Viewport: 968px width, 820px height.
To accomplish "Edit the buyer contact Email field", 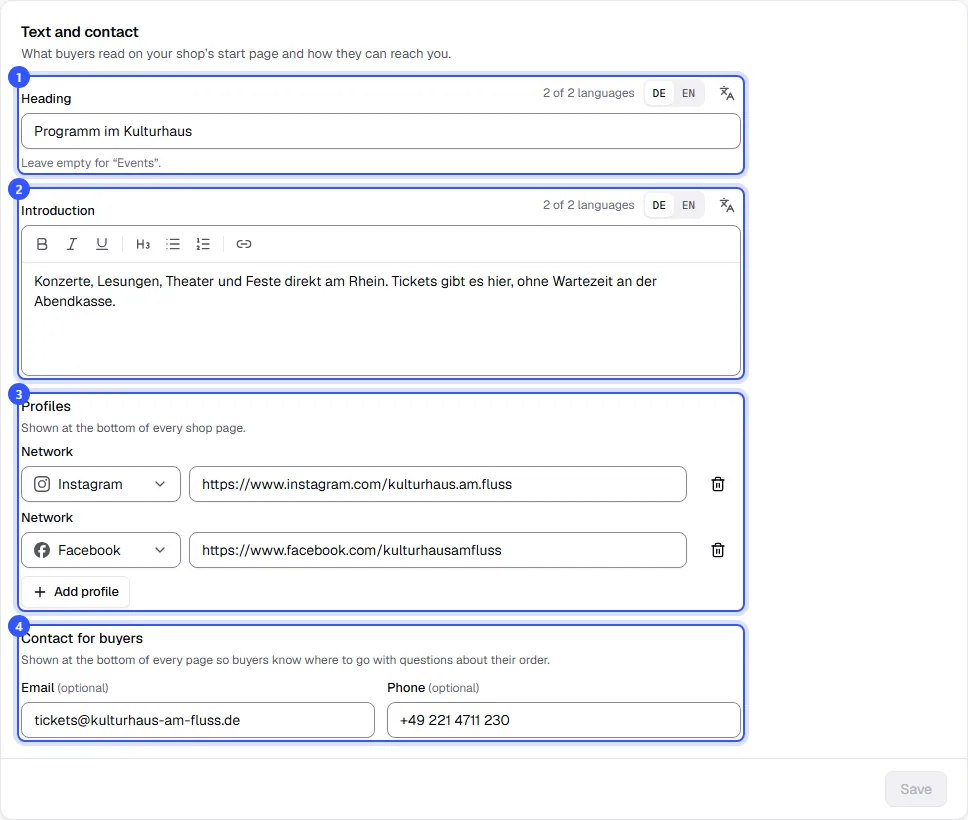I will click(x=198, y=720).
